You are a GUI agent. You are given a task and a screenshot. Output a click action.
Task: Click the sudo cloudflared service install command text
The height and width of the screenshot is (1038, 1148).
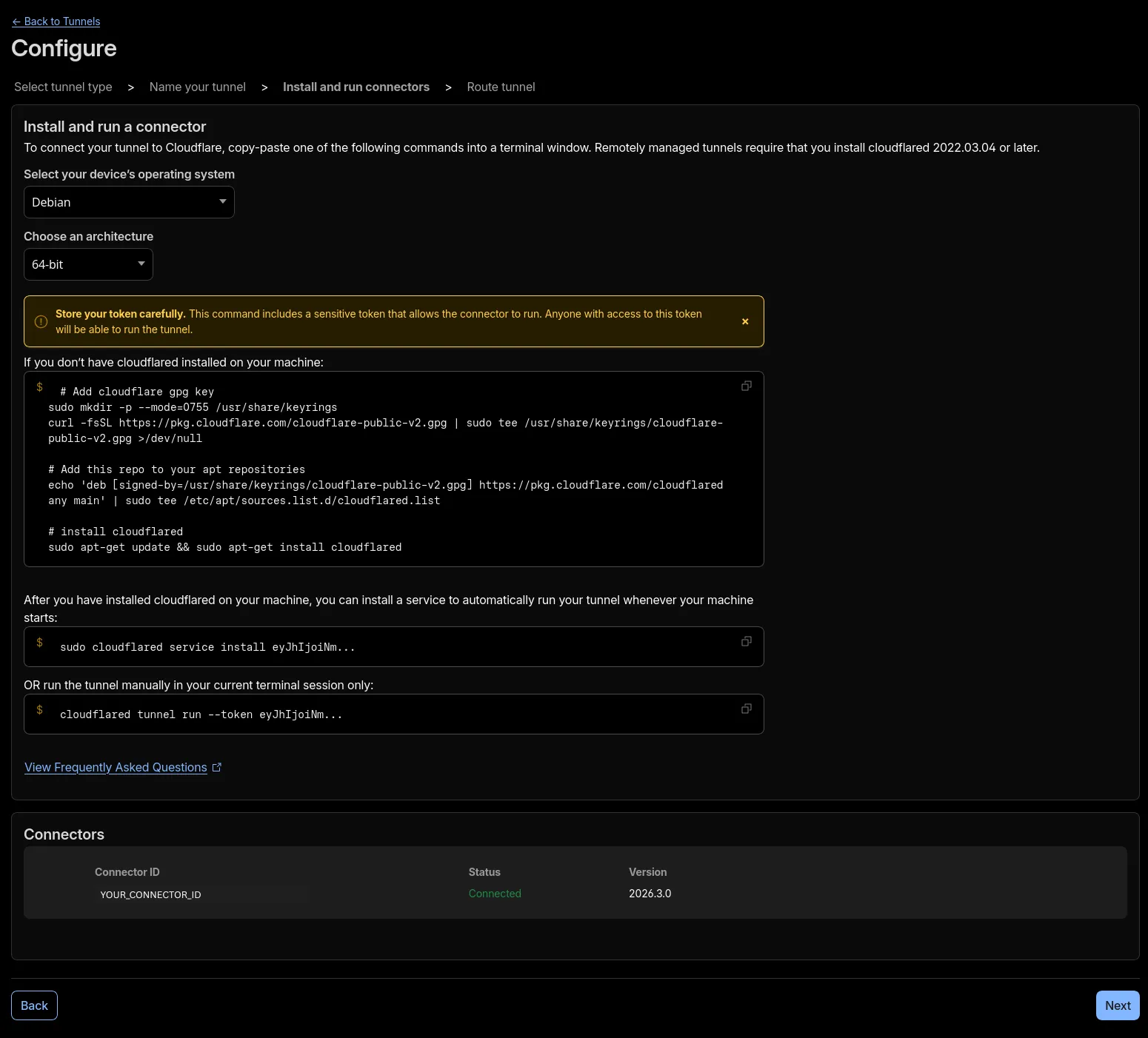(x=207, y=647)
